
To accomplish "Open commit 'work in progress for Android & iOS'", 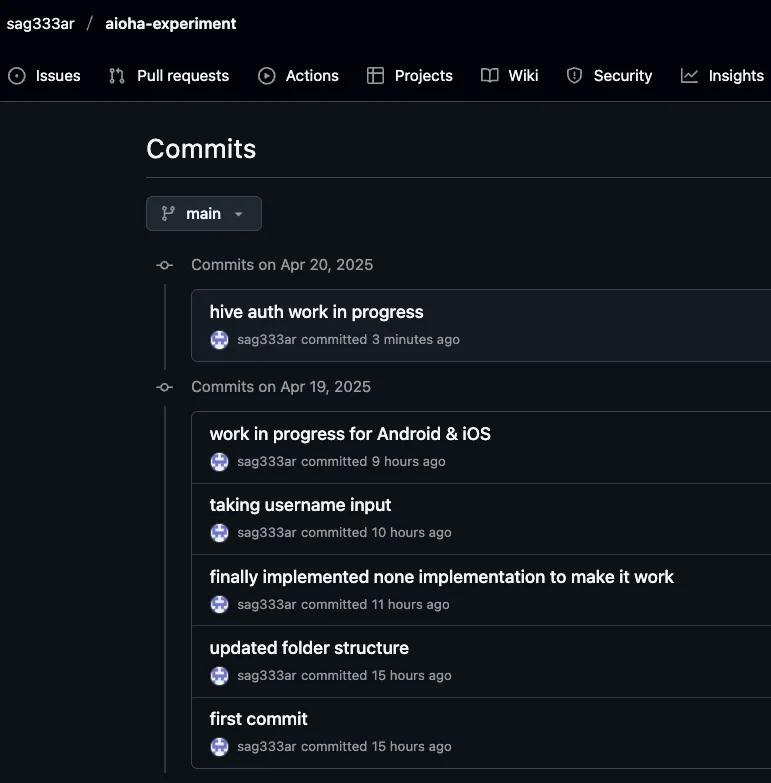I will [x=350, y=434].
